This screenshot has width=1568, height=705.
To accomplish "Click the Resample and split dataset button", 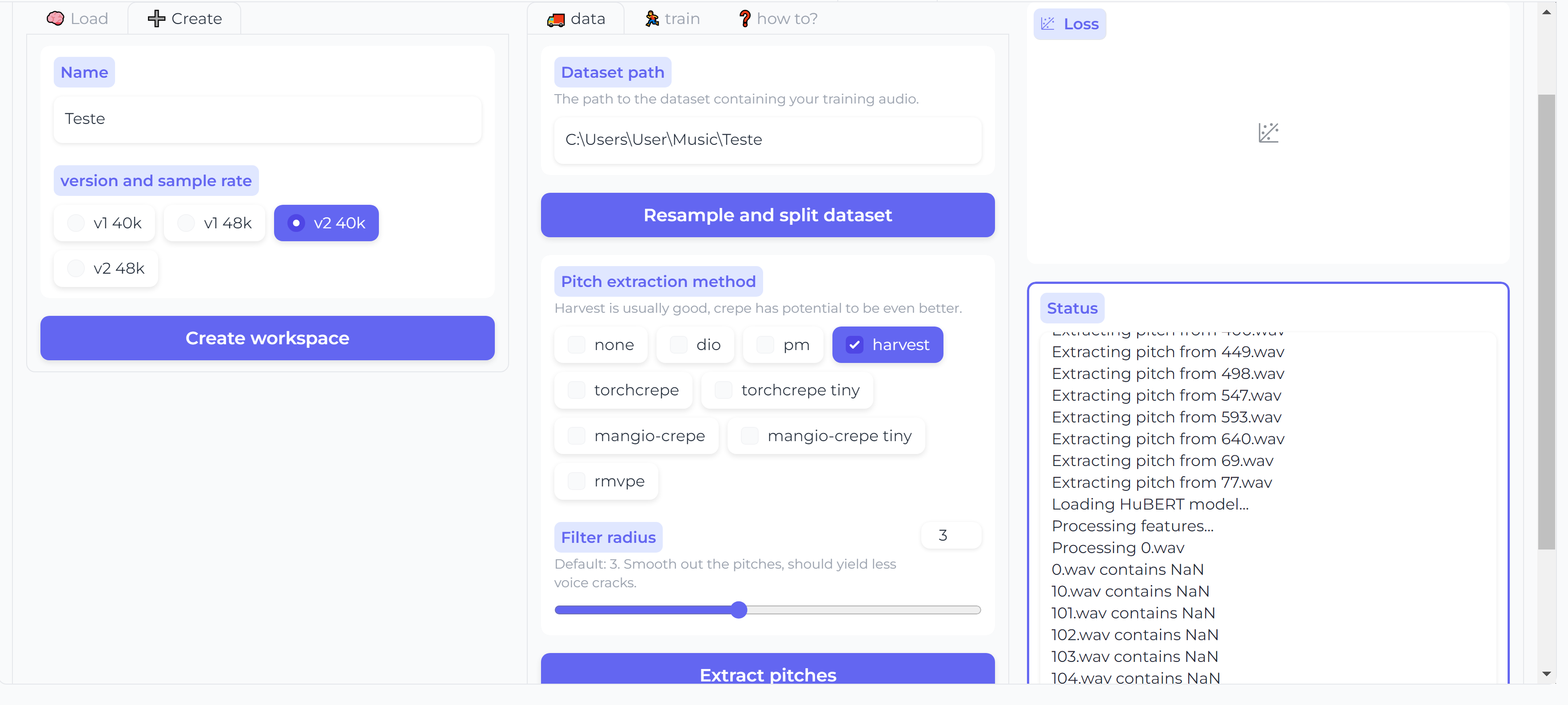I will point(768,215).
